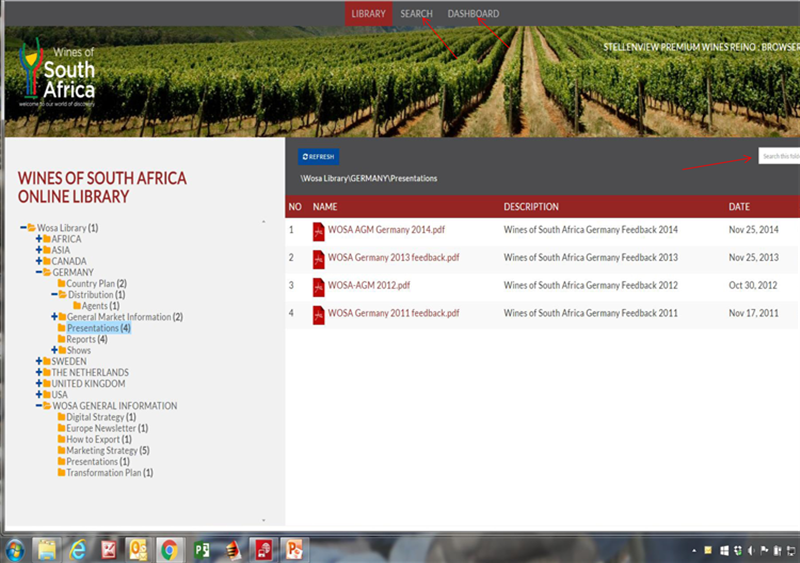Expand the General Market Information folder
Viewport: 800px width, 563px height.
coord(54,316)
